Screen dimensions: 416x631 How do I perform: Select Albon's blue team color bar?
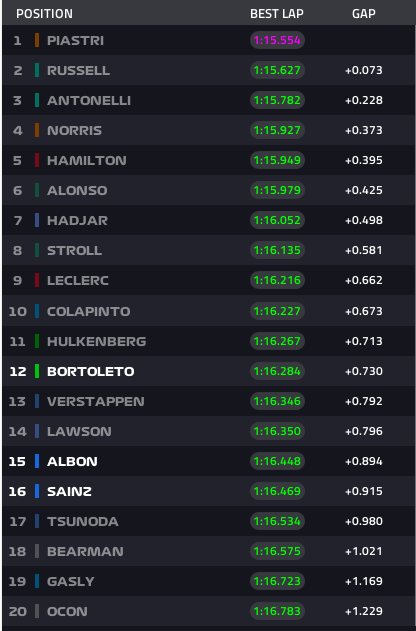[37, 461]
